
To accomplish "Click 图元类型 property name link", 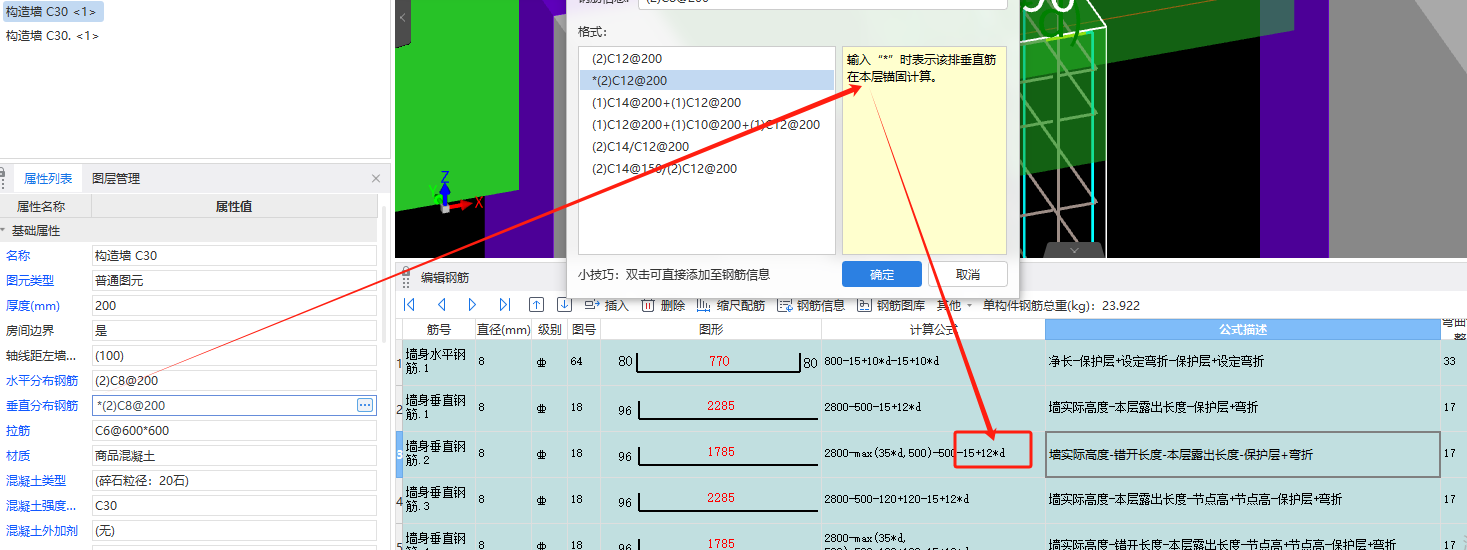I will [30, 281].
